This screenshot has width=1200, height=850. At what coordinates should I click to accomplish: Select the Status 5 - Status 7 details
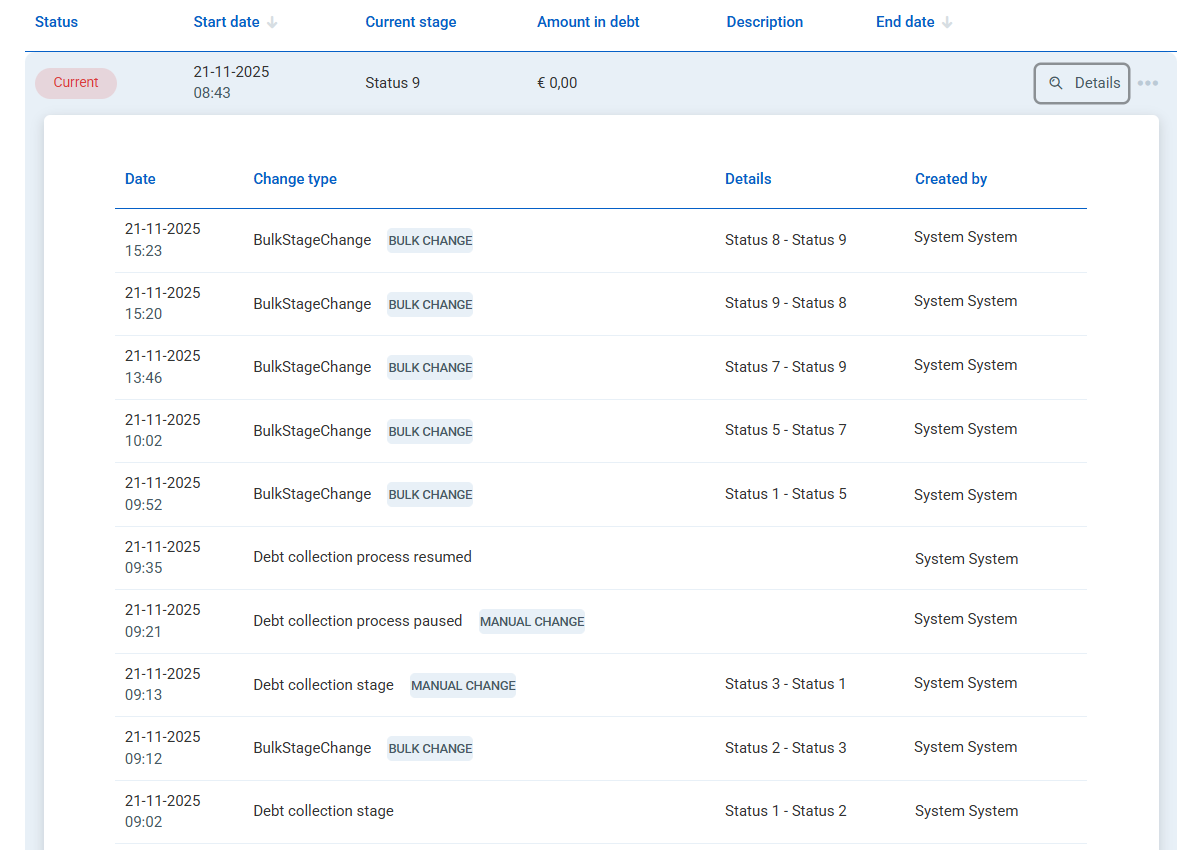click(785, 430)
